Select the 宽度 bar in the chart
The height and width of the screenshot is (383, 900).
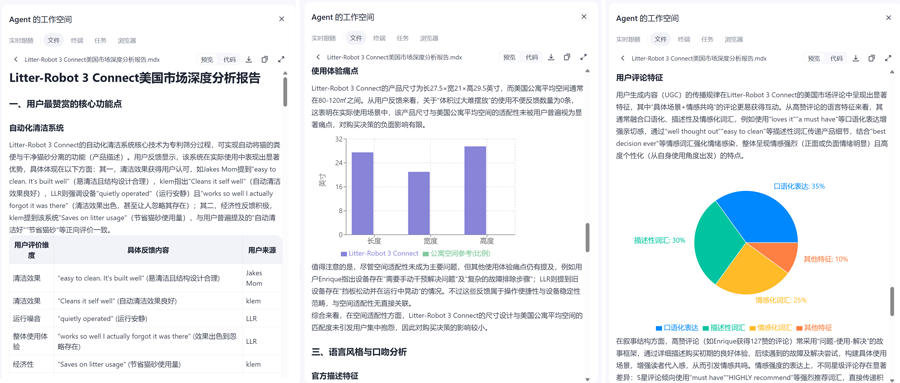[x=418, y=203]
